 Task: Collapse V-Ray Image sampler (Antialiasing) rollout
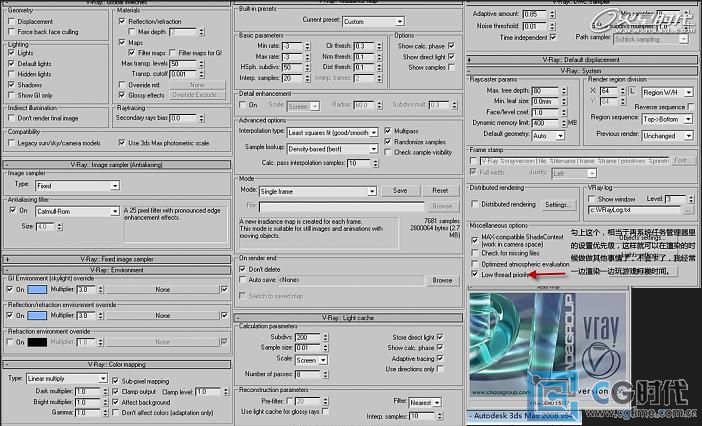[x=117, y=165]
